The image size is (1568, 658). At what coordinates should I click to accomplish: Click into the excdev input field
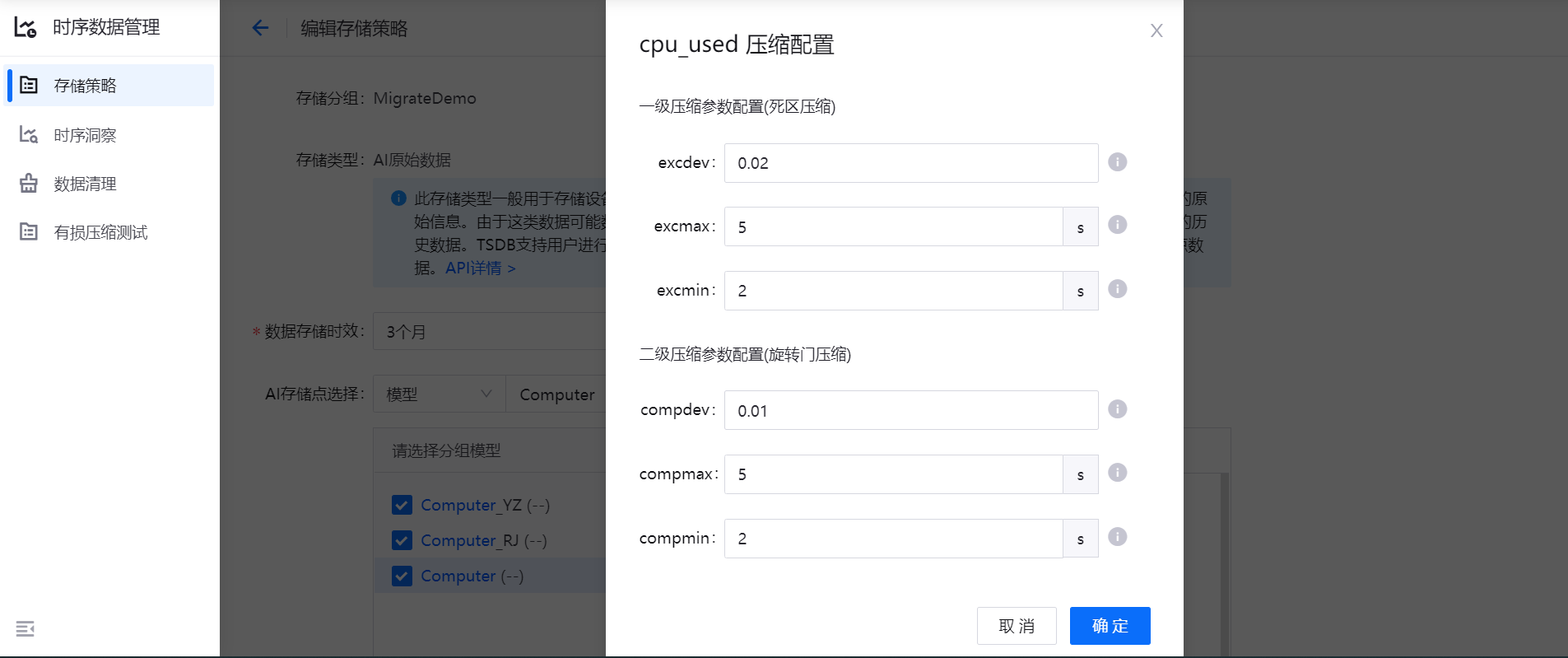[x=910, y=163]
